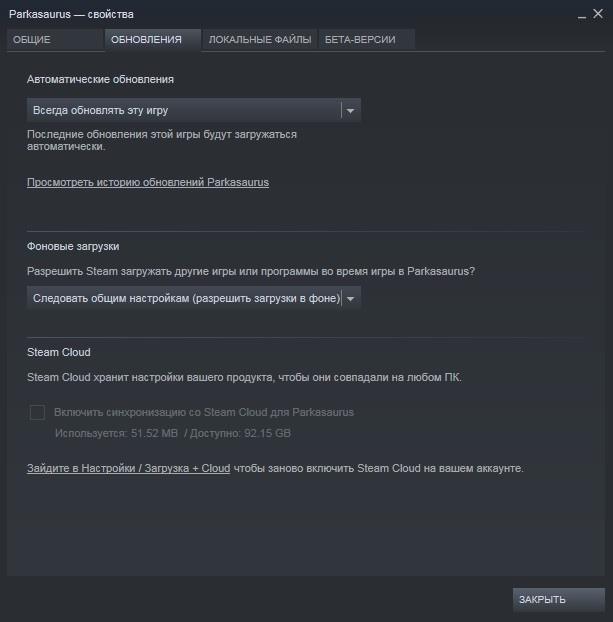Click the 'Используется: 51.52 MB' storage text

116,433
